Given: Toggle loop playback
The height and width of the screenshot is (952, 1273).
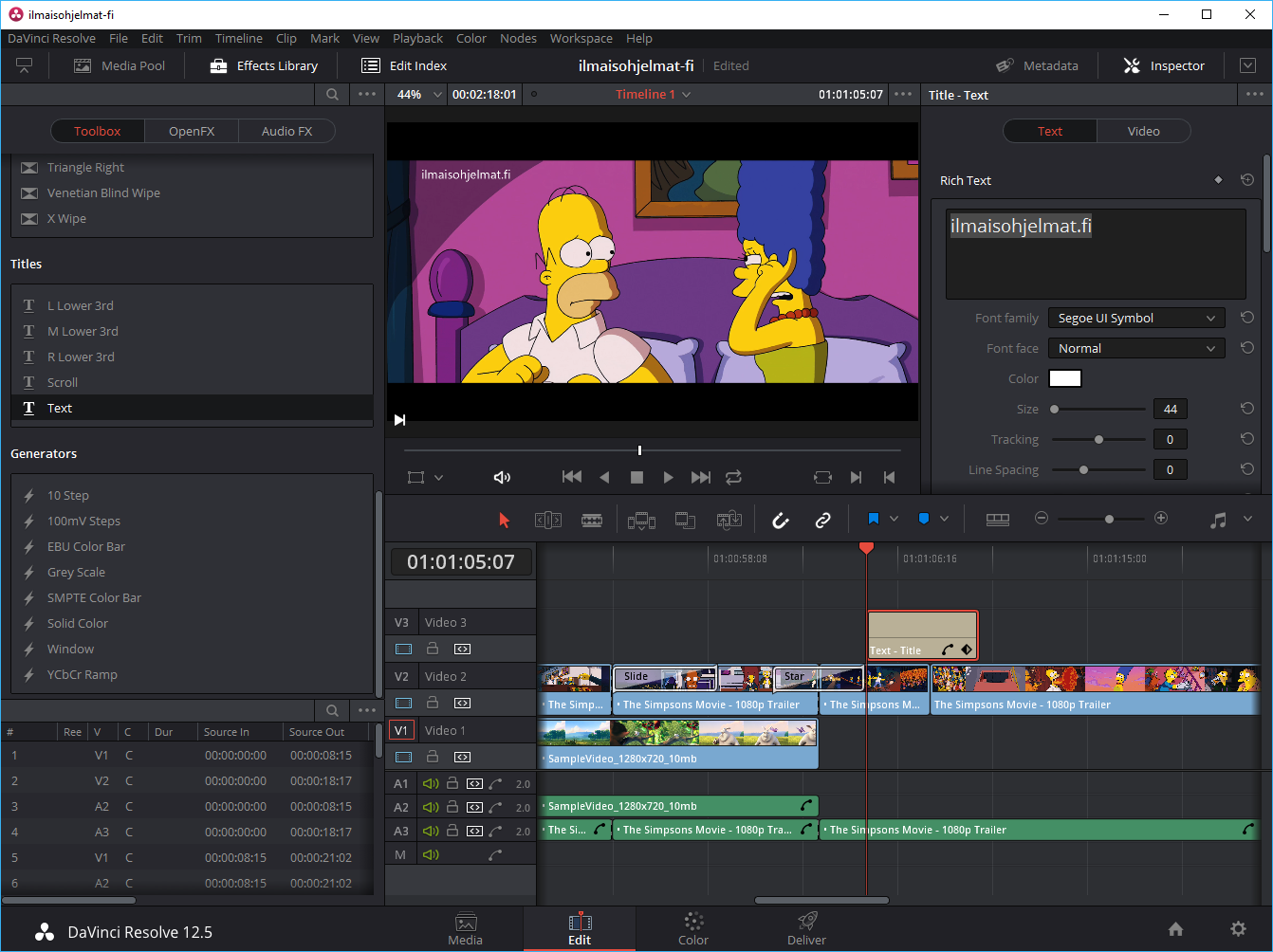Looking at the screenshot, I should [733, 477].
